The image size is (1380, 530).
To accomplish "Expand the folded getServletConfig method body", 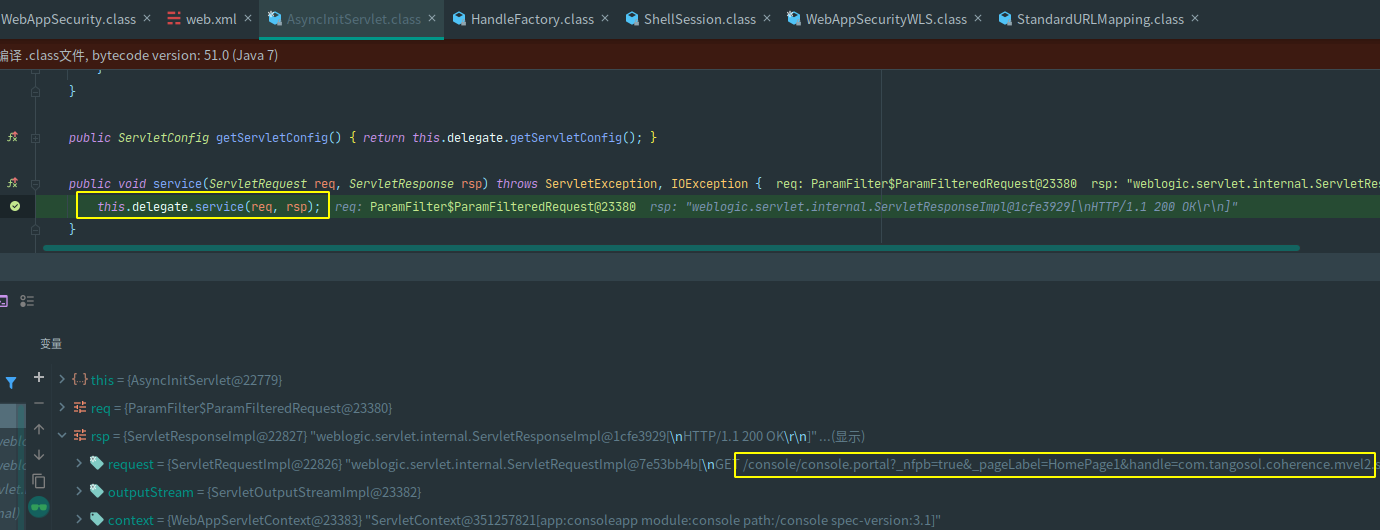I will [36, 137].
